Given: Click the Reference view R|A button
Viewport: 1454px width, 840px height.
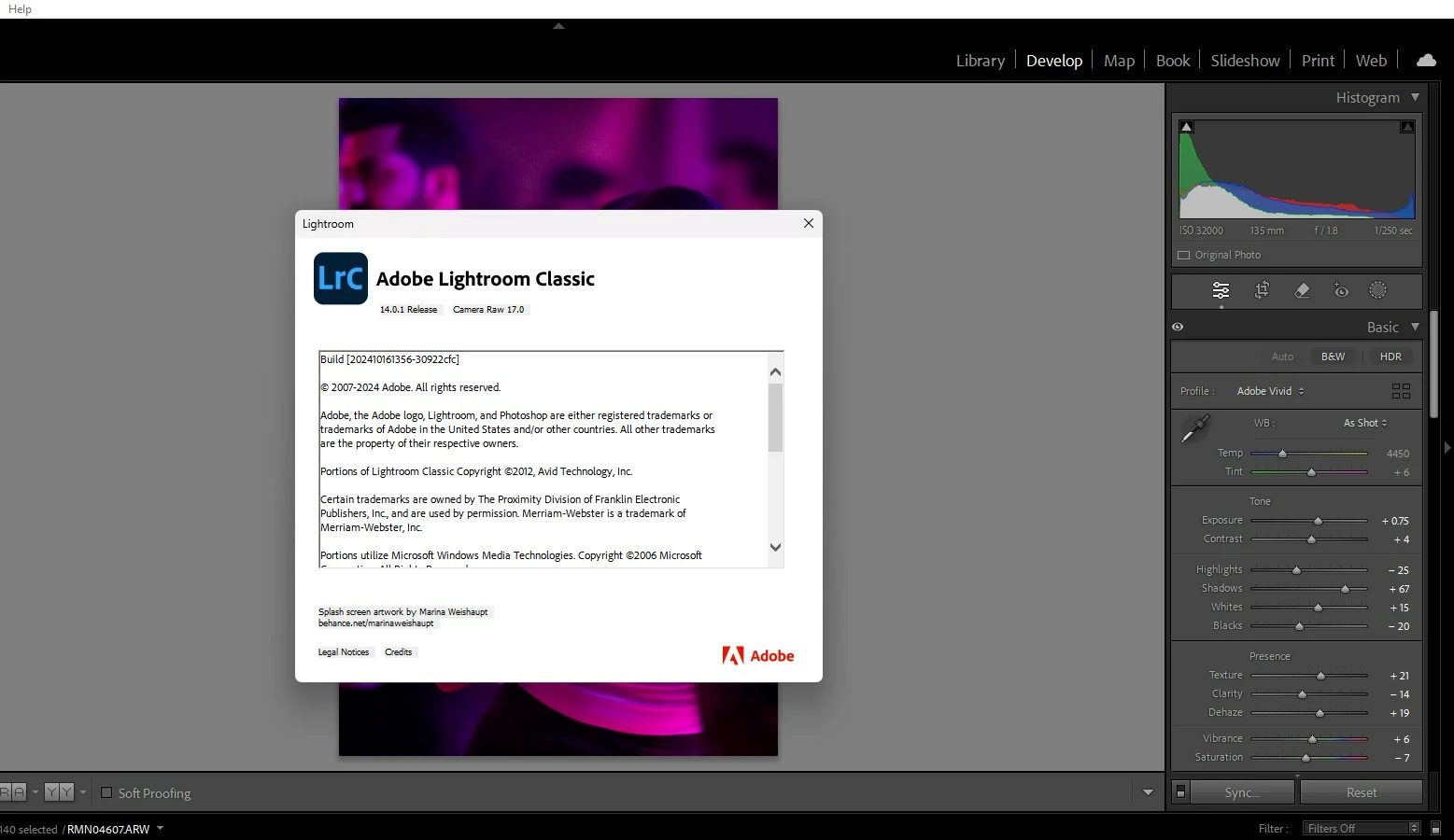Looking at the screenshot, I should (x=13, y=792).
